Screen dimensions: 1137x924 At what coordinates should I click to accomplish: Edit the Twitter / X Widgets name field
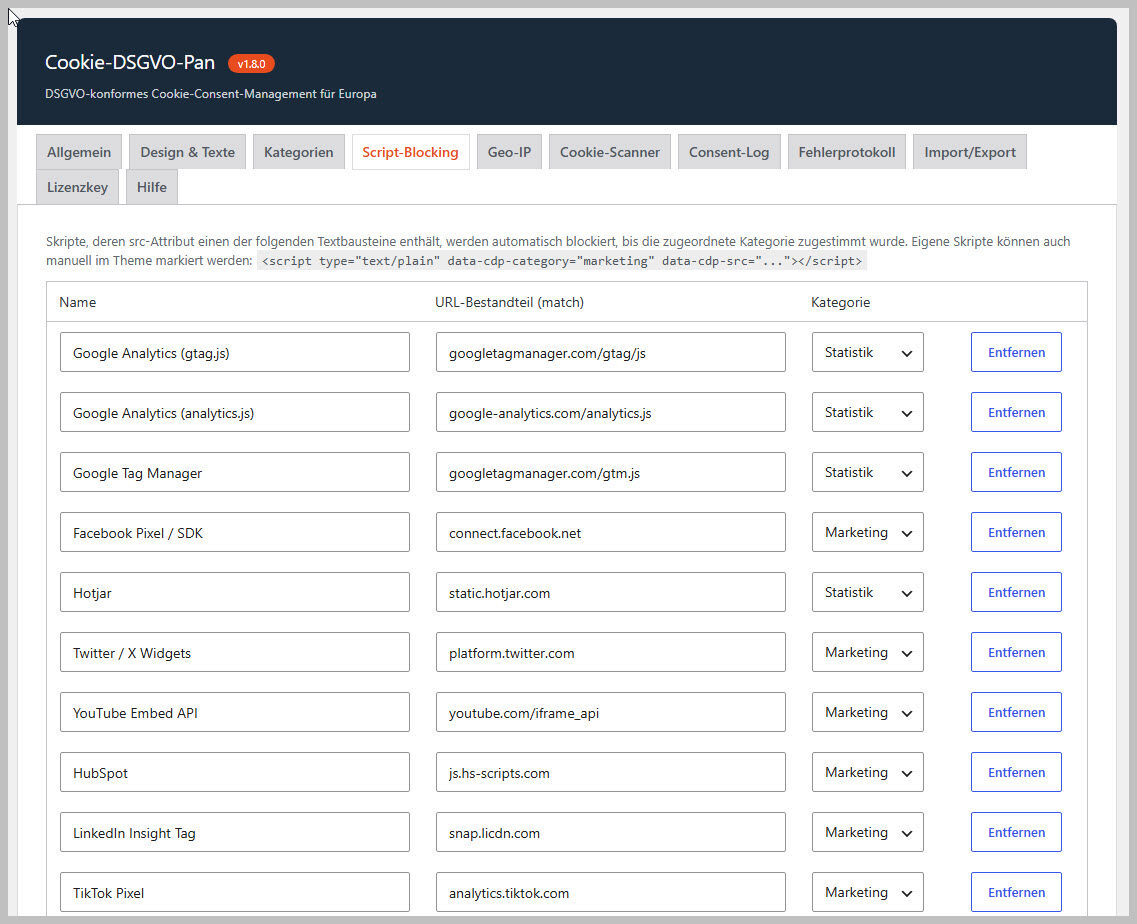coord(235,652)
